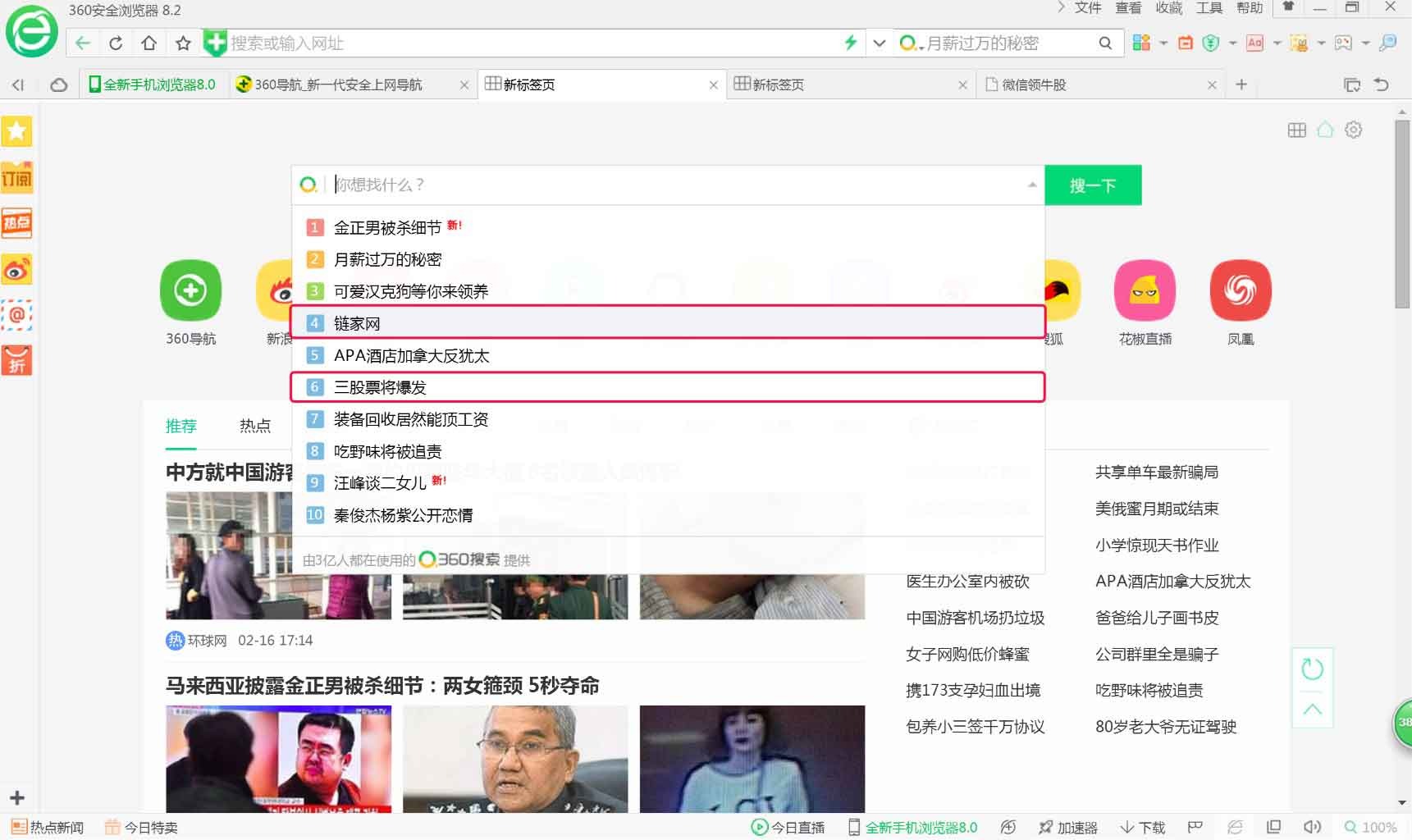Open the 文件 menu
This screenshot has width=1412, height=840.
[1087, 8]
